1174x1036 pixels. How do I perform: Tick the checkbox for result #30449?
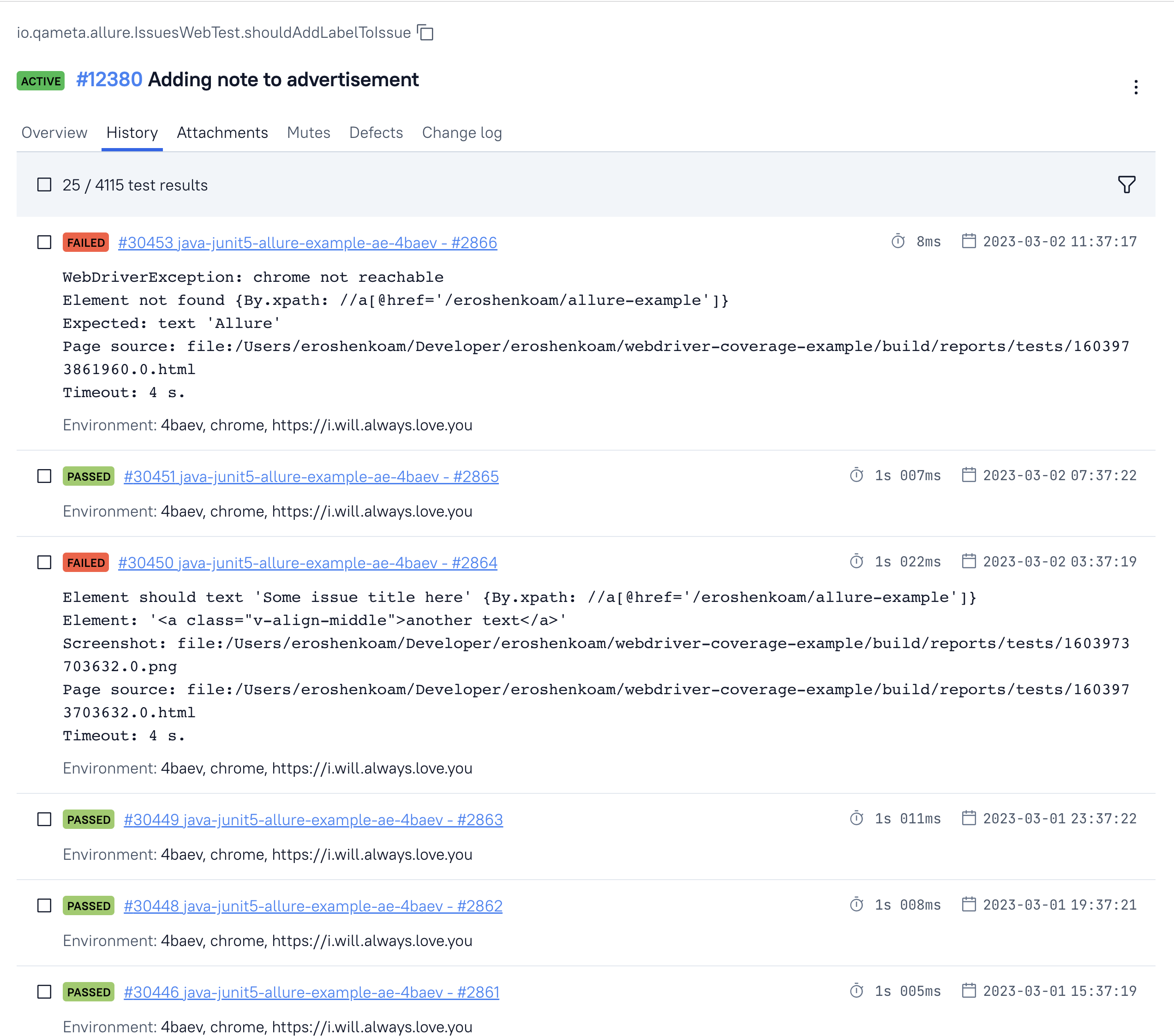(44, 820)
